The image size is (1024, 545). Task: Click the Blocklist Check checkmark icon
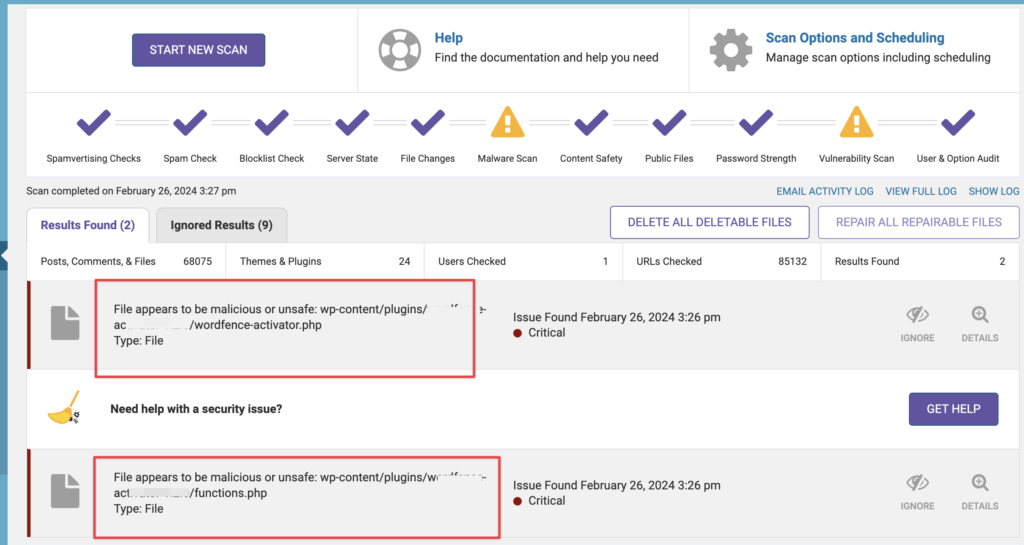point(272,123)
